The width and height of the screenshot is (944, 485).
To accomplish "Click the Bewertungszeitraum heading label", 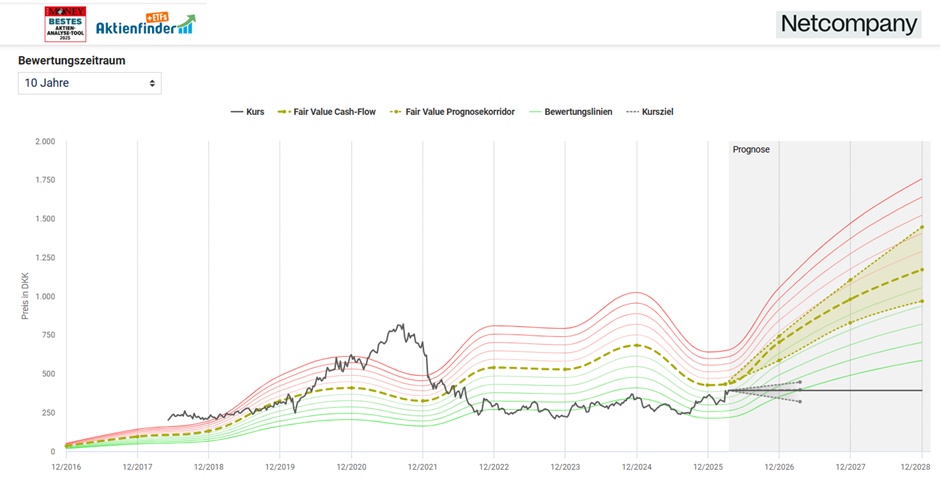I will tap(71, 60).
